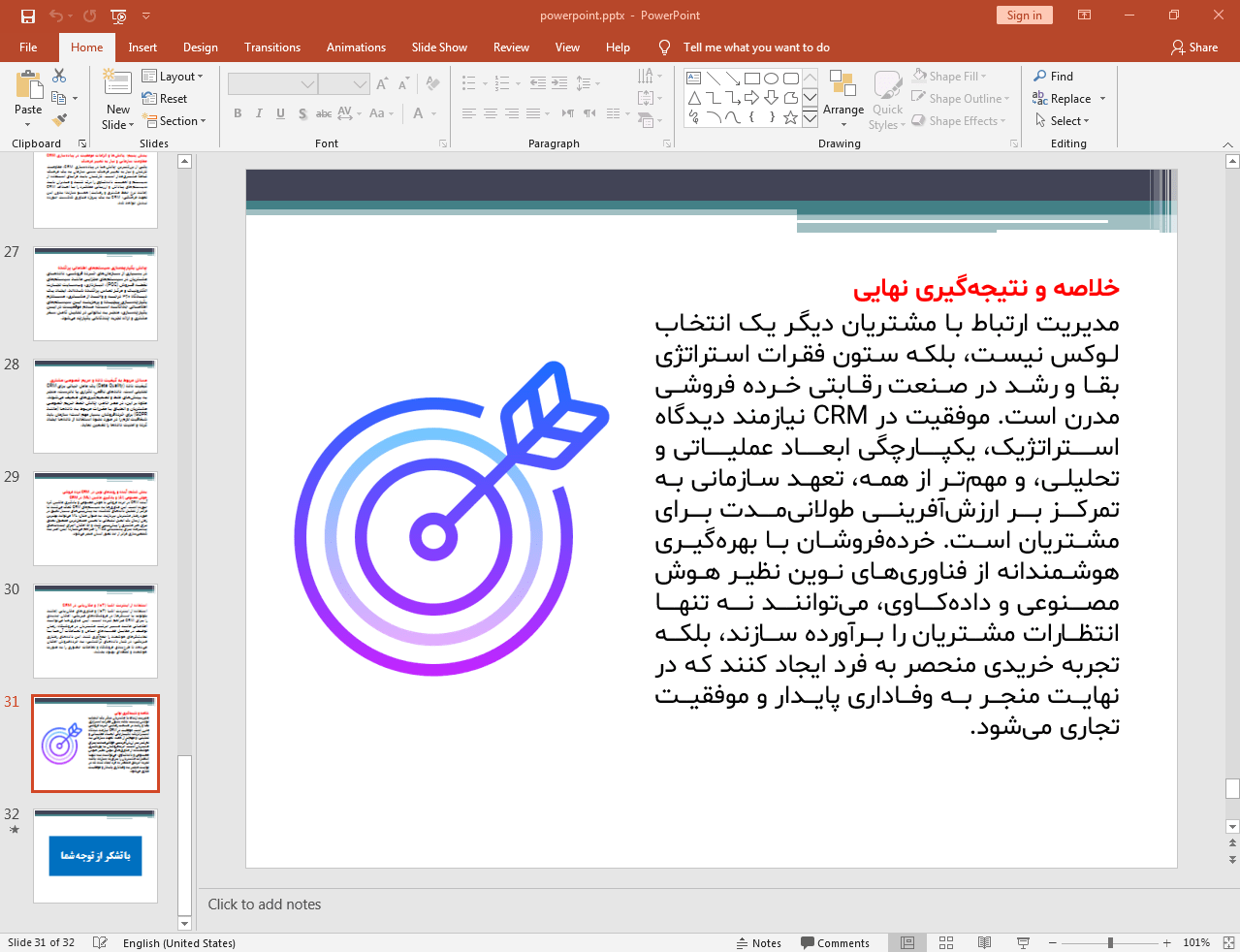Toggle the Notes pane in status bar
This screenshot has width=1240, height=952.
point(758,942)
